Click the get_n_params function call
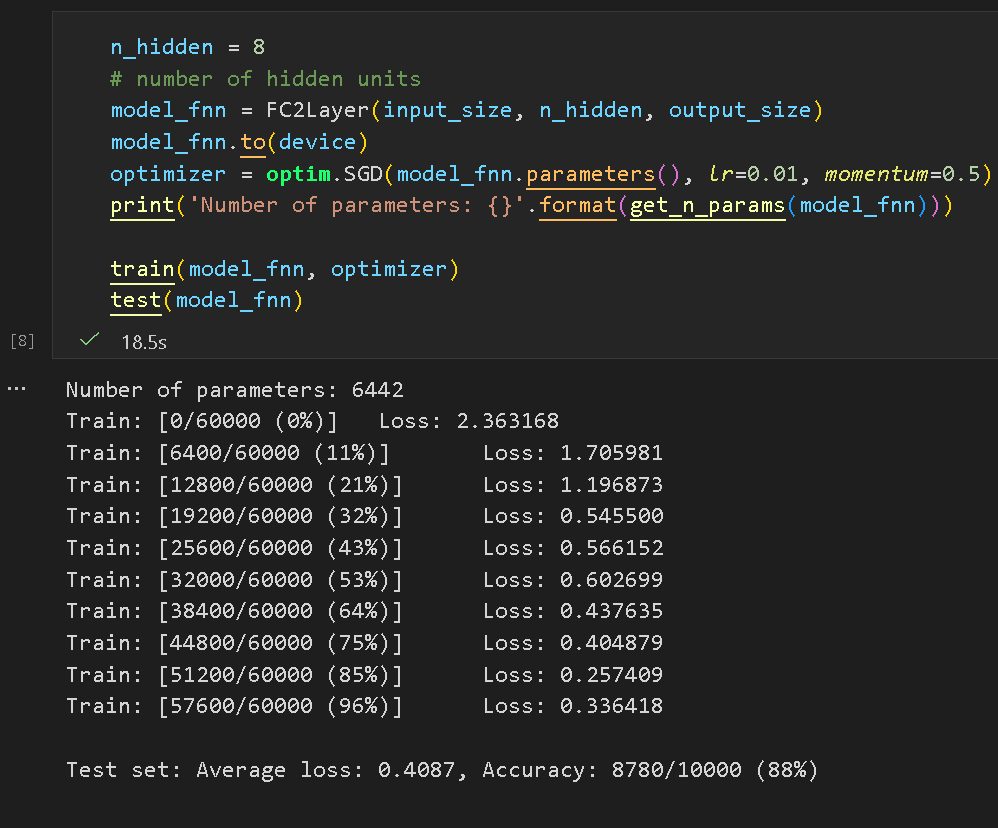998x828 pixels. pos(707,206)
